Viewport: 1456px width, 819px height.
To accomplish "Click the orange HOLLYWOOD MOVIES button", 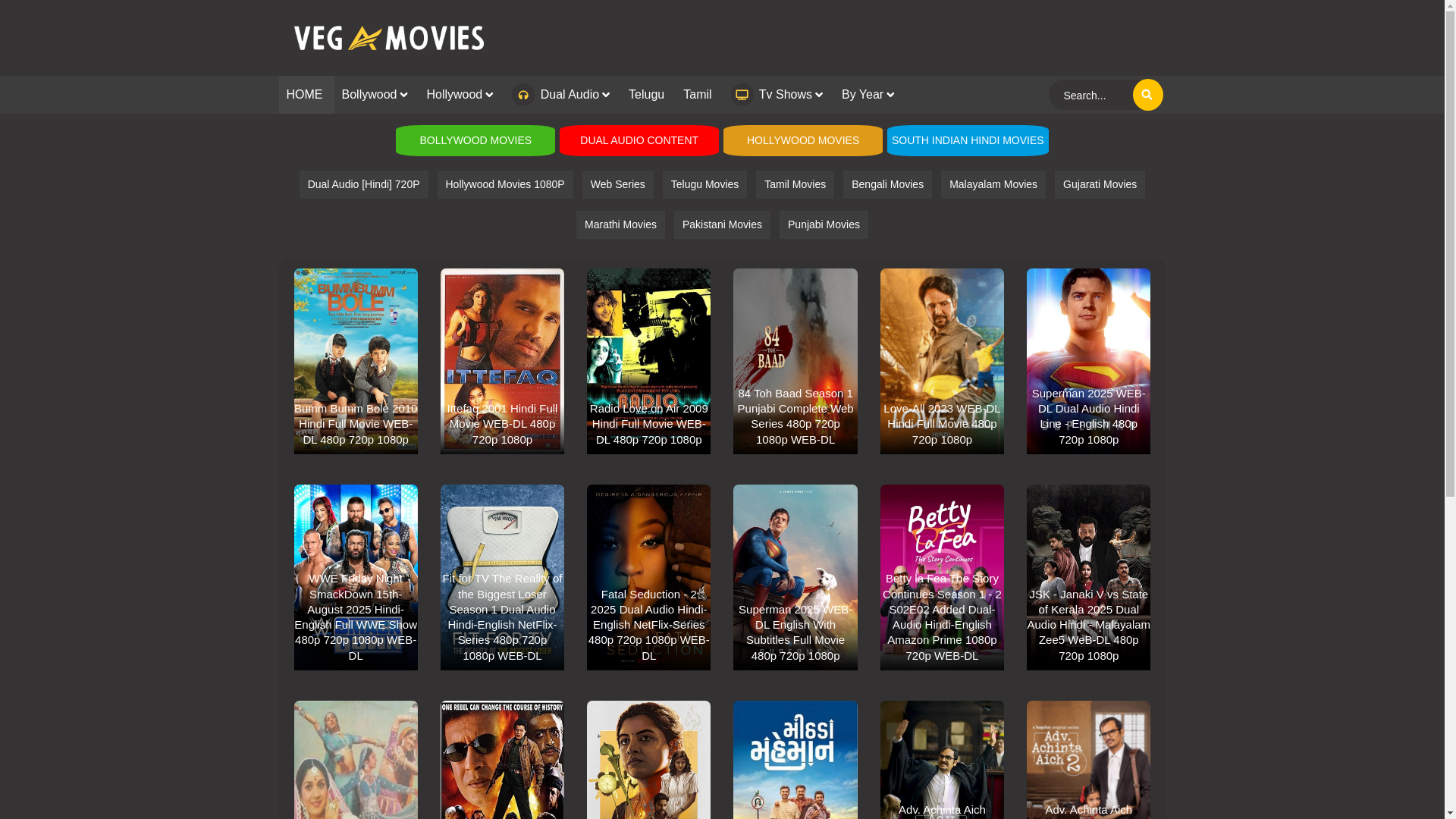I will [803, 140].
